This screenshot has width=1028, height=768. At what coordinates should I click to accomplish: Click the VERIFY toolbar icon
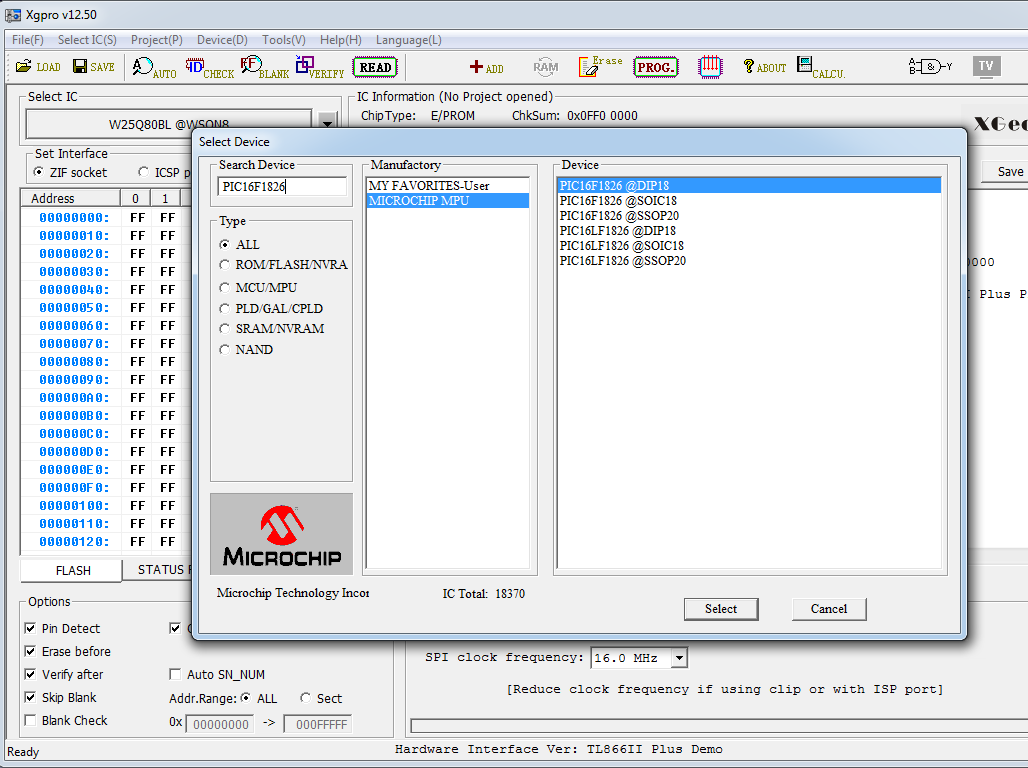tap(319, 68)
